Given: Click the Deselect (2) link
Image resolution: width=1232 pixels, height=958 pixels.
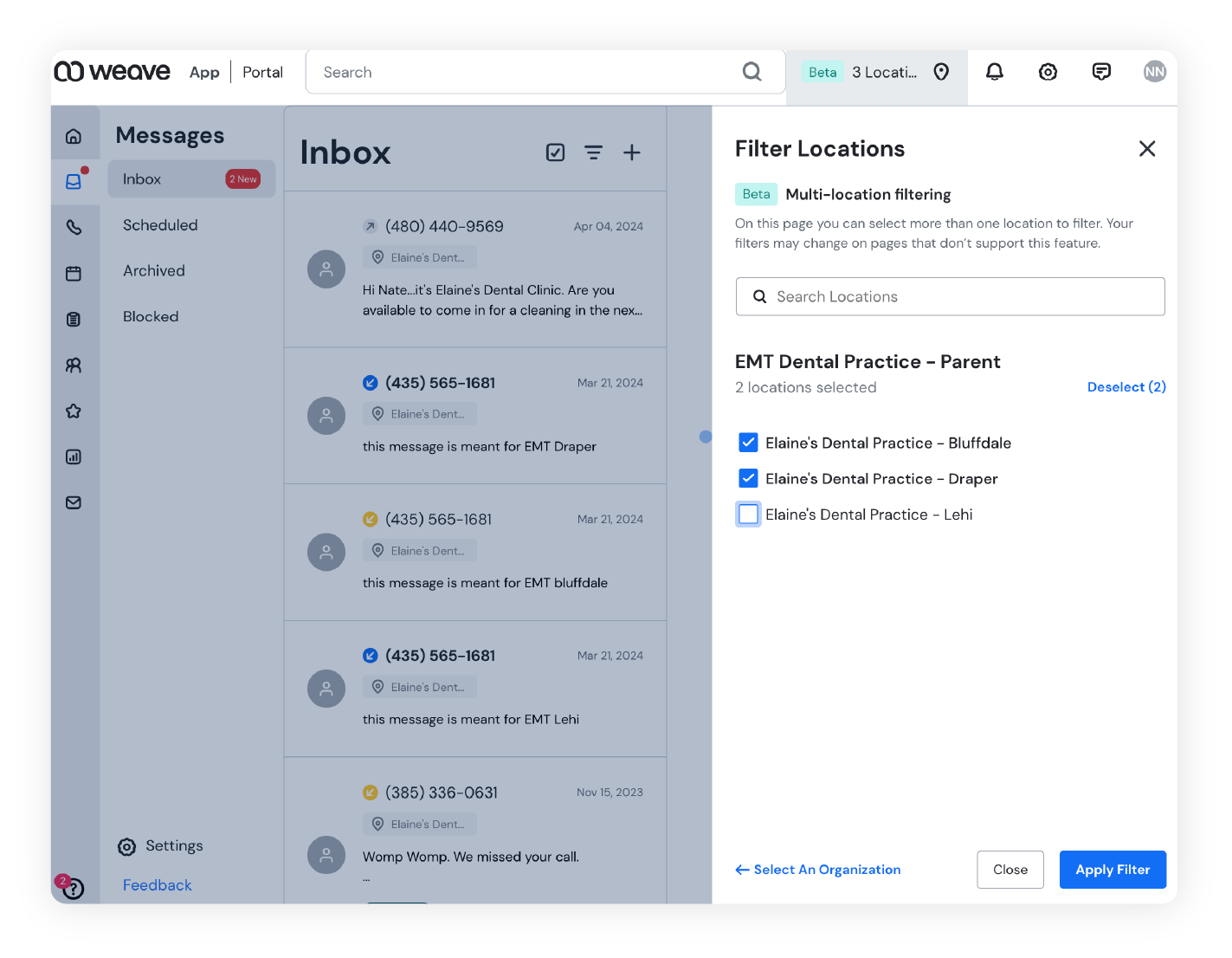Looking at the screenshot, I should point(1126,387).
